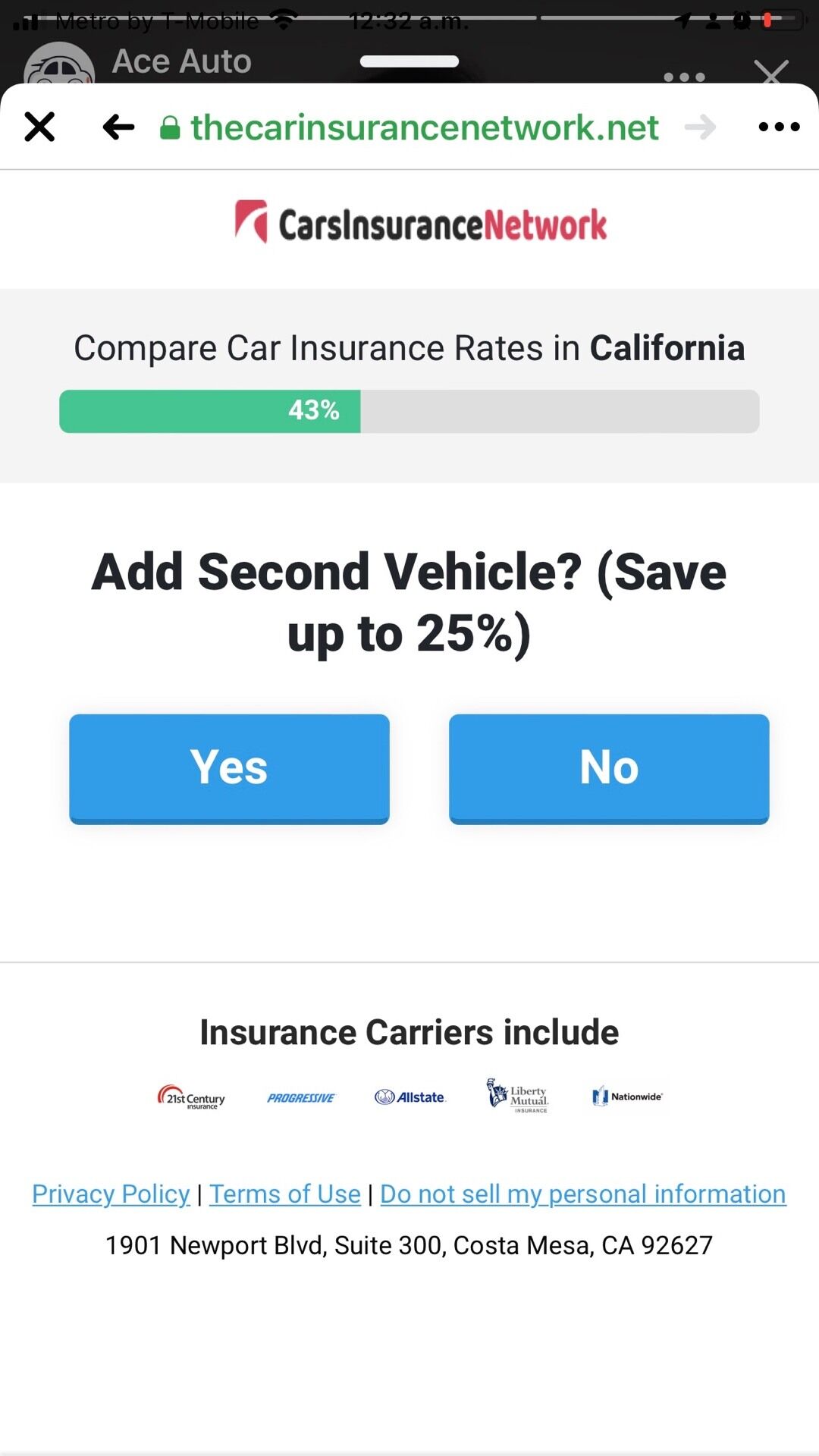The image size is (819, 1456).
Task: Tap the Allstate carrier logo
Action: point(410,1097)
